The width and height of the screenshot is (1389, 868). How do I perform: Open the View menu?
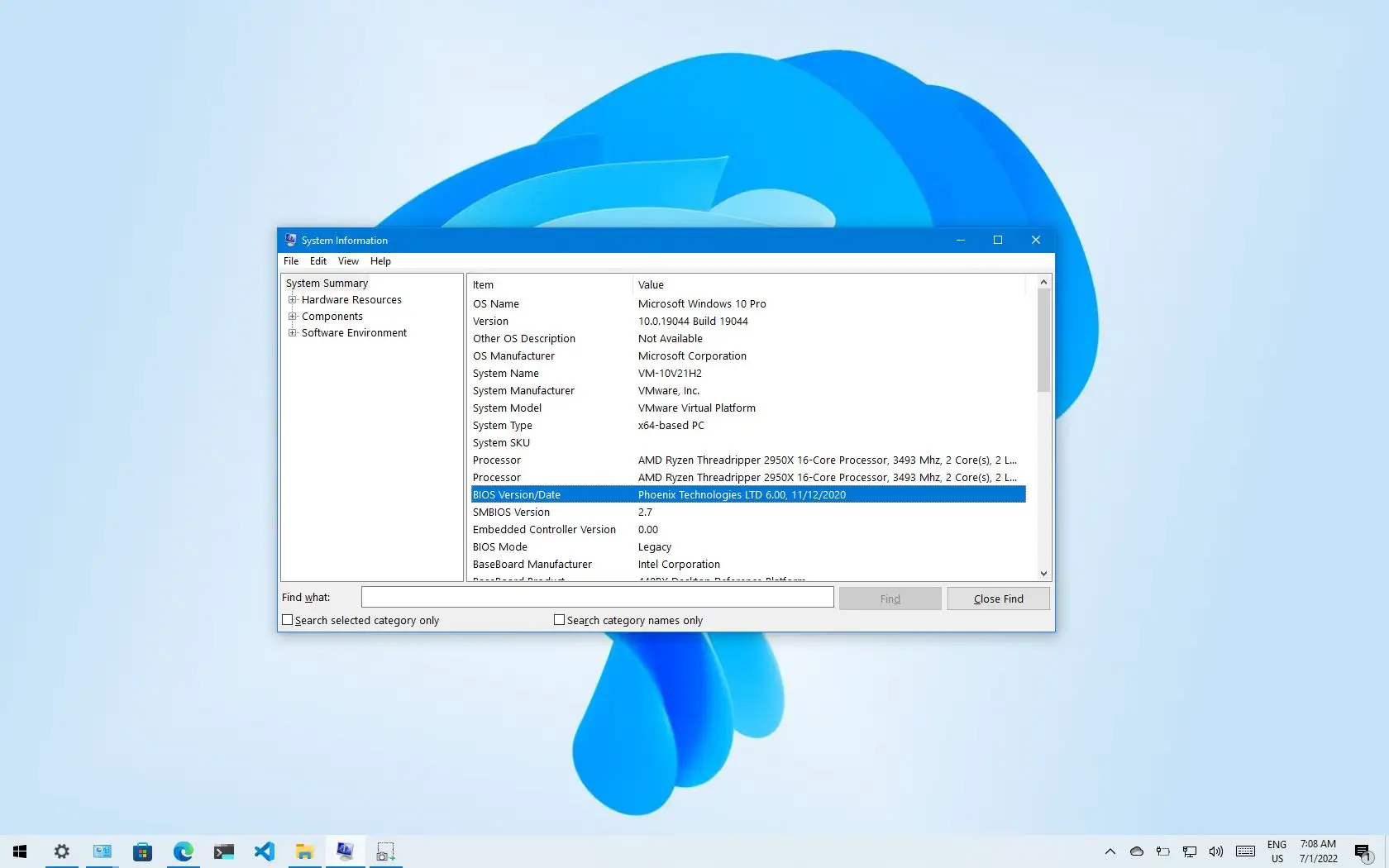tap(348, 261)
